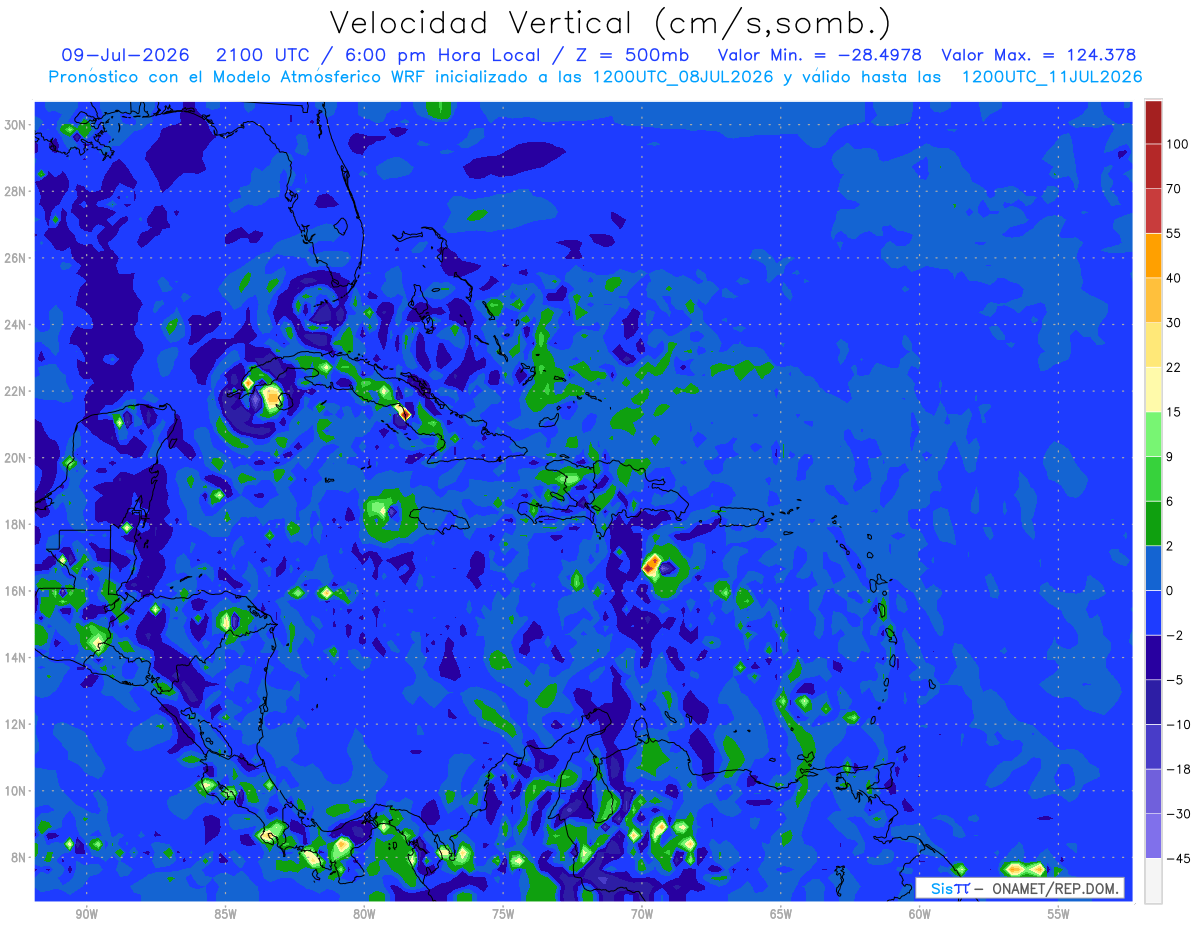Click the "70W" longitude label
This screenshot has width=1200, height=927.
(642, 914)
